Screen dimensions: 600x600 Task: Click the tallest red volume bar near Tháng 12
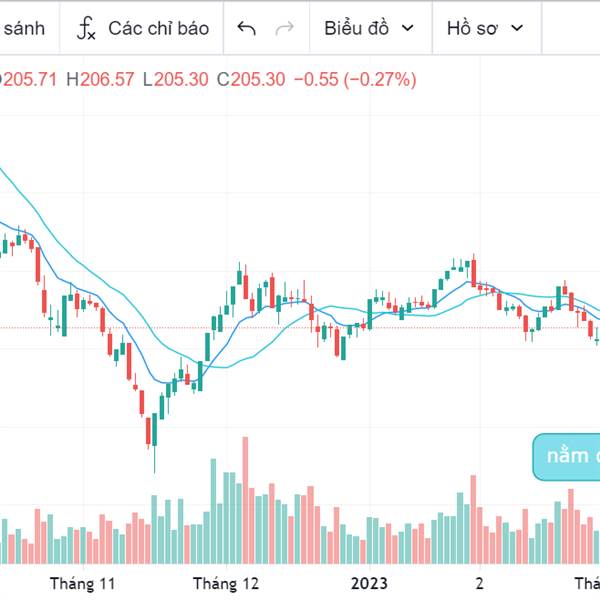(245, 500)
